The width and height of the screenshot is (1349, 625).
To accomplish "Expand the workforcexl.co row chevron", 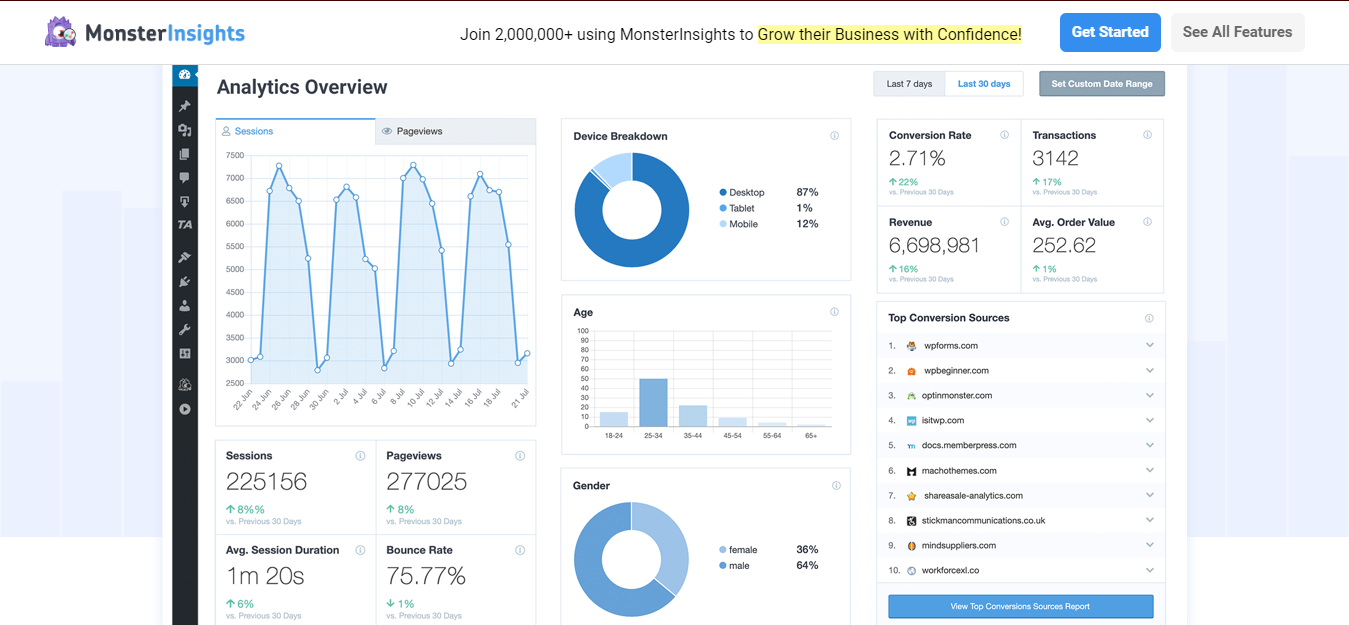I will pos(1150,570).
